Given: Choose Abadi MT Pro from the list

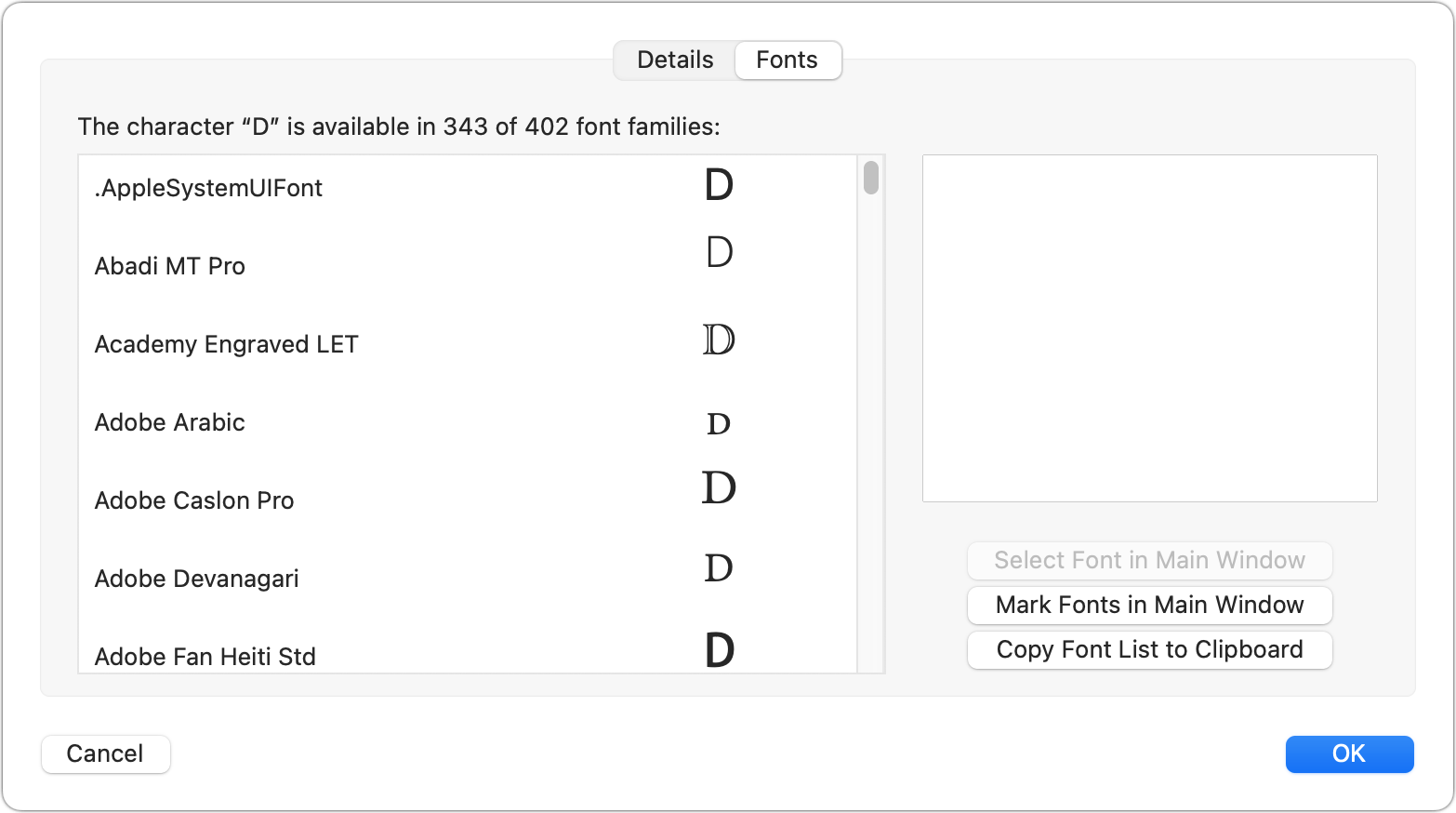Looking at the screenshot, I should [x=468, y=266].
